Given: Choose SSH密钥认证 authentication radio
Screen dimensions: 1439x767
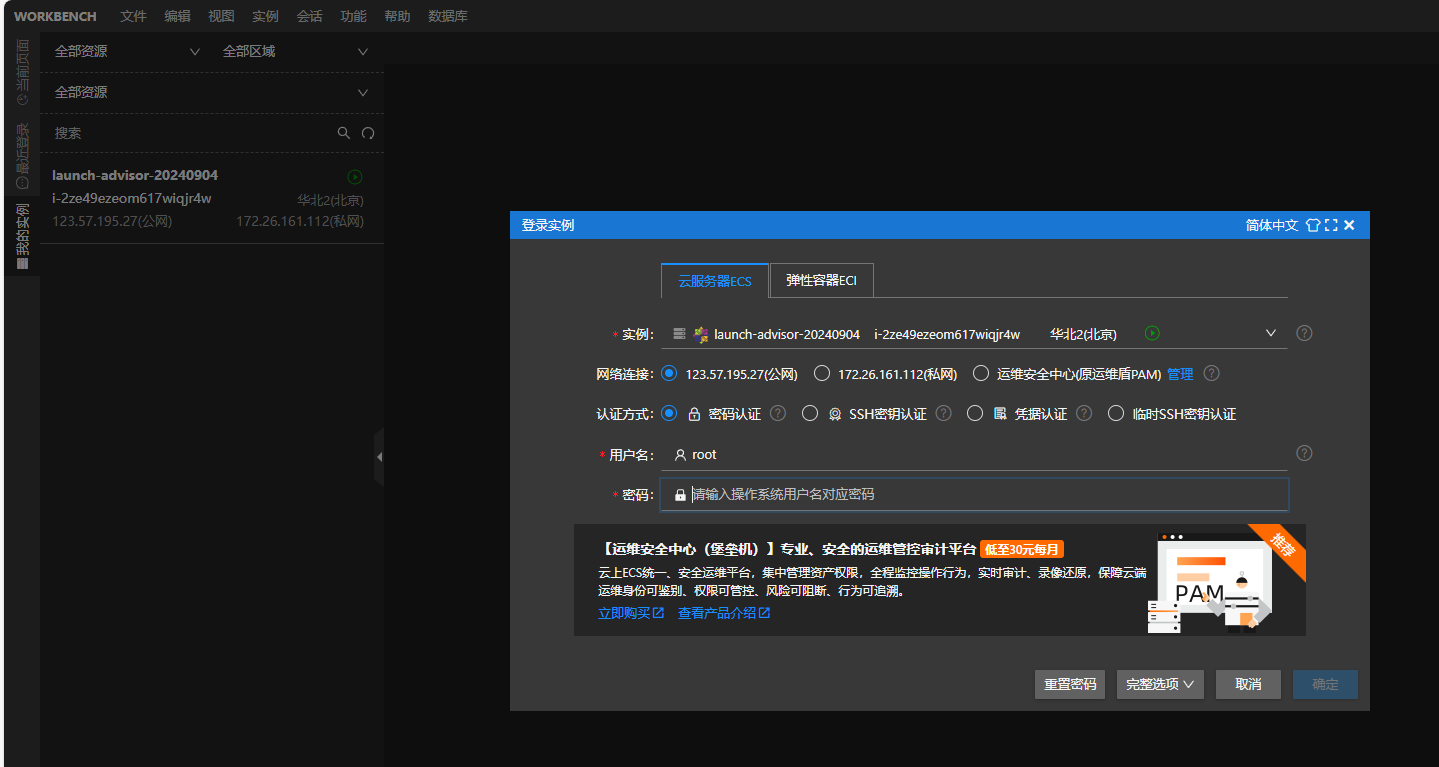Looking at the screenshot, I should coord(810,413).
